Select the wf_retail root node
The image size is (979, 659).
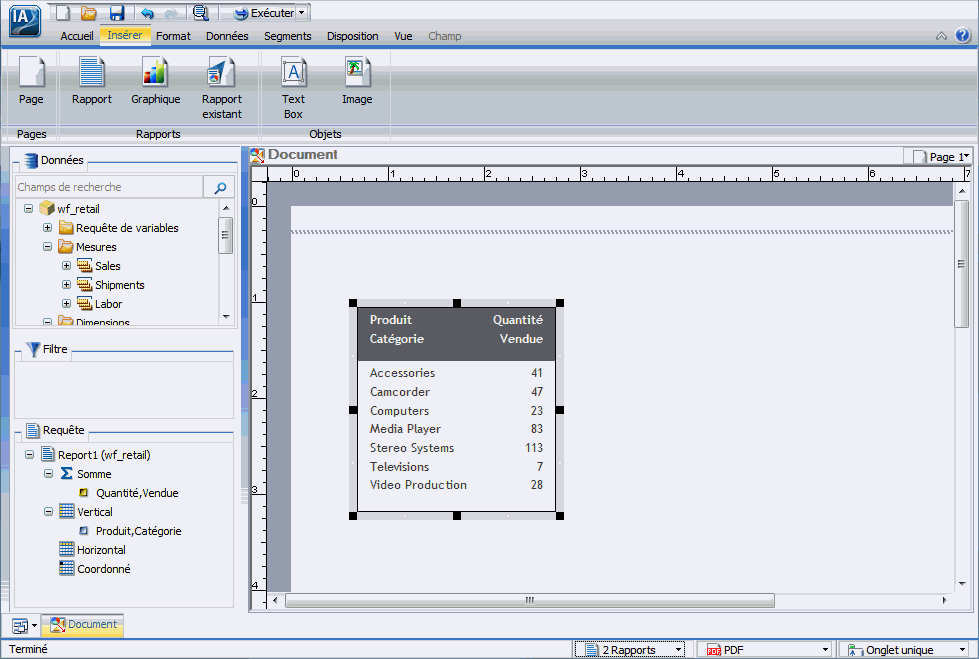[x=78, y=209]
